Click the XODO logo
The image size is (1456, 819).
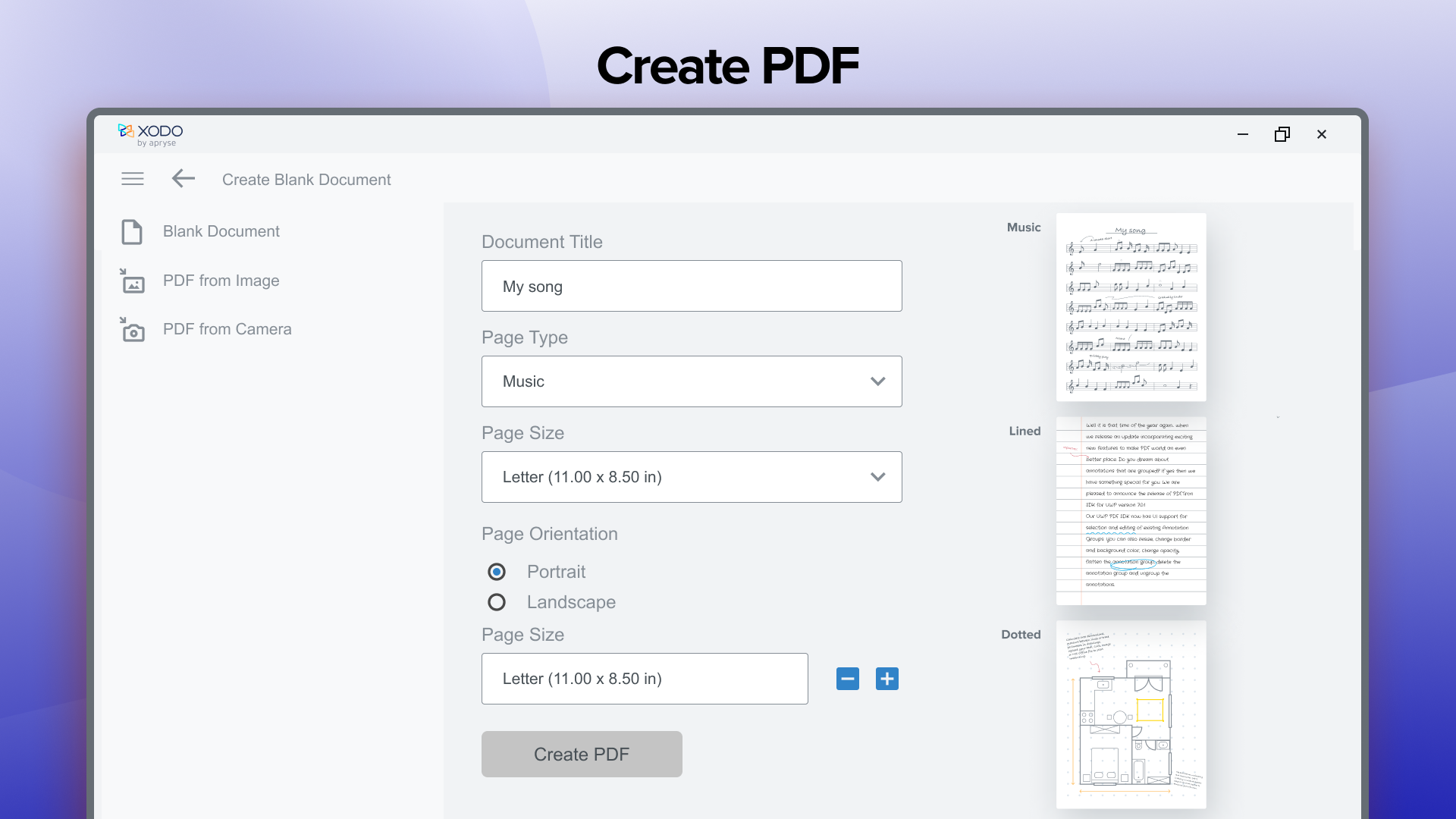coord(150,134)
